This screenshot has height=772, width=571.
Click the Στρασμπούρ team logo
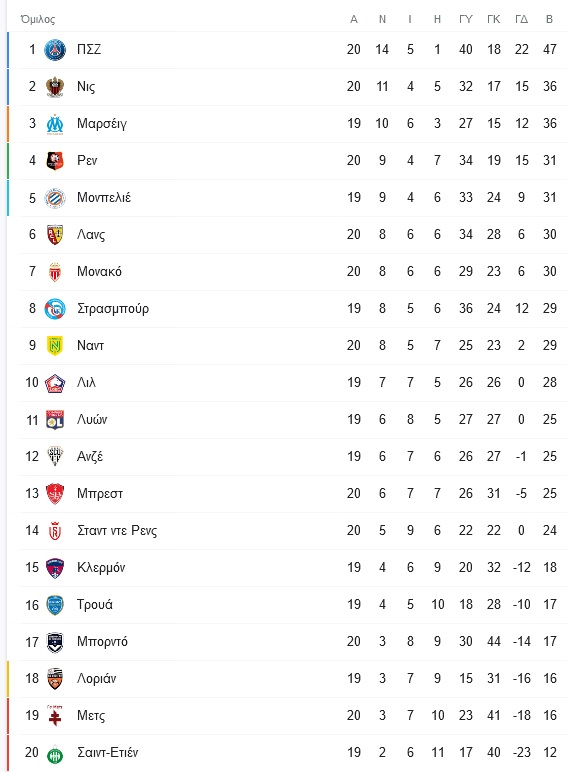55,309
